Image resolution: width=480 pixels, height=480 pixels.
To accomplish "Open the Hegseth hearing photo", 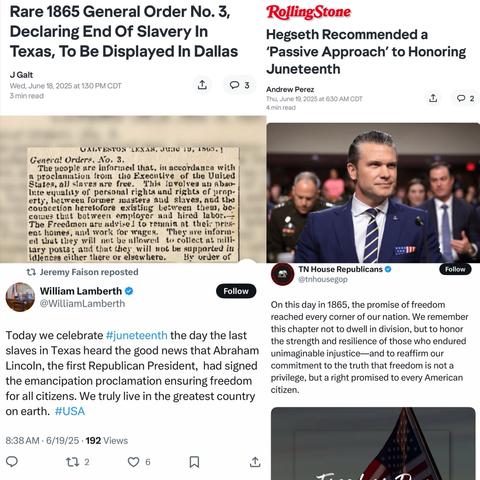I will [373, 193].
